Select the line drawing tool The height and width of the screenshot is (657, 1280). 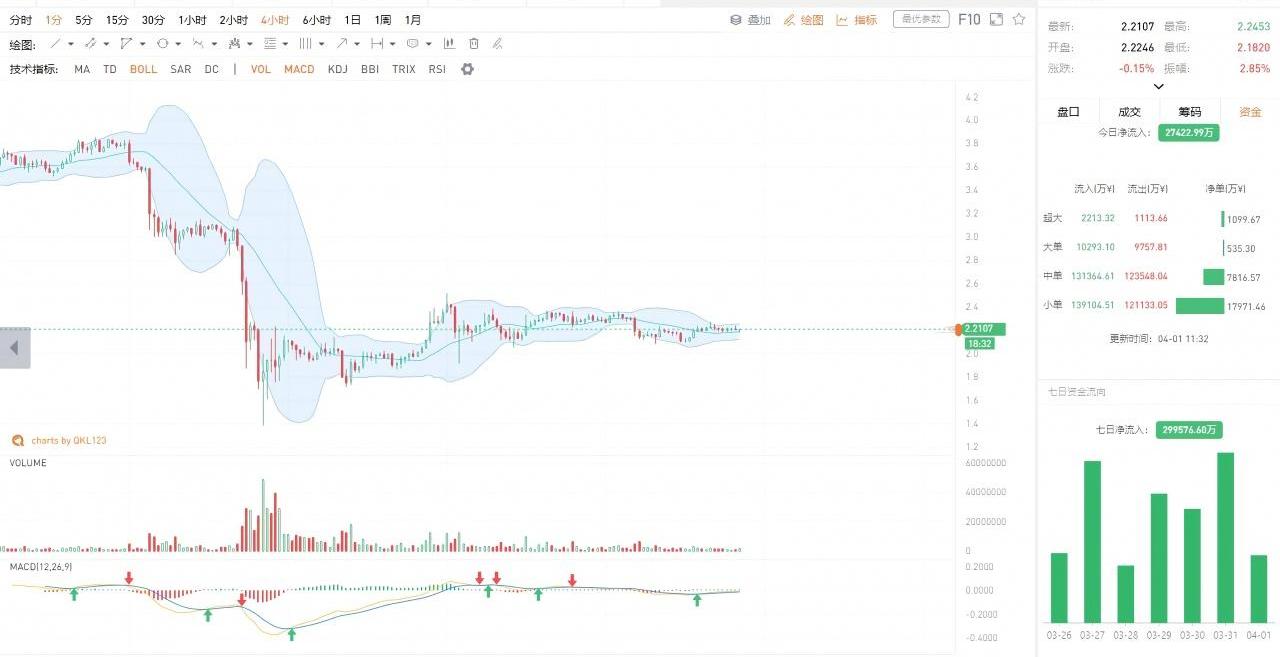point(55,44)
